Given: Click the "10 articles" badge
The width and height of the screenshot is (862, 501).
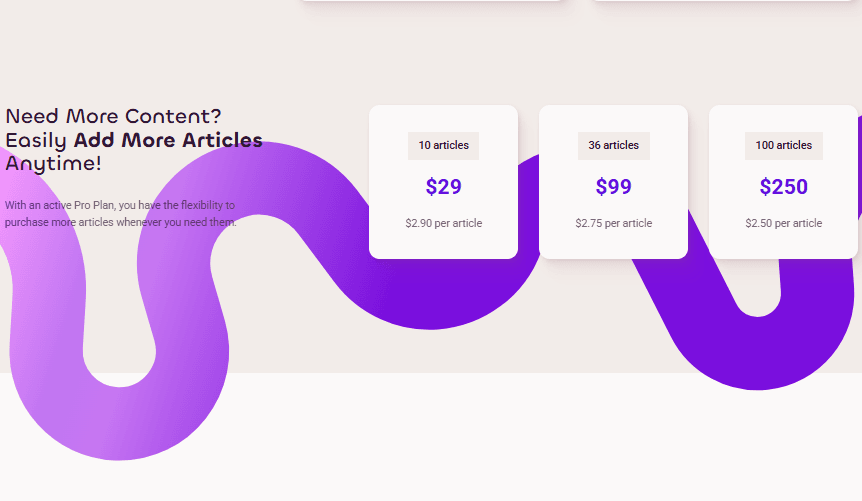Looking at the screenshot, I should coord(443,145).
